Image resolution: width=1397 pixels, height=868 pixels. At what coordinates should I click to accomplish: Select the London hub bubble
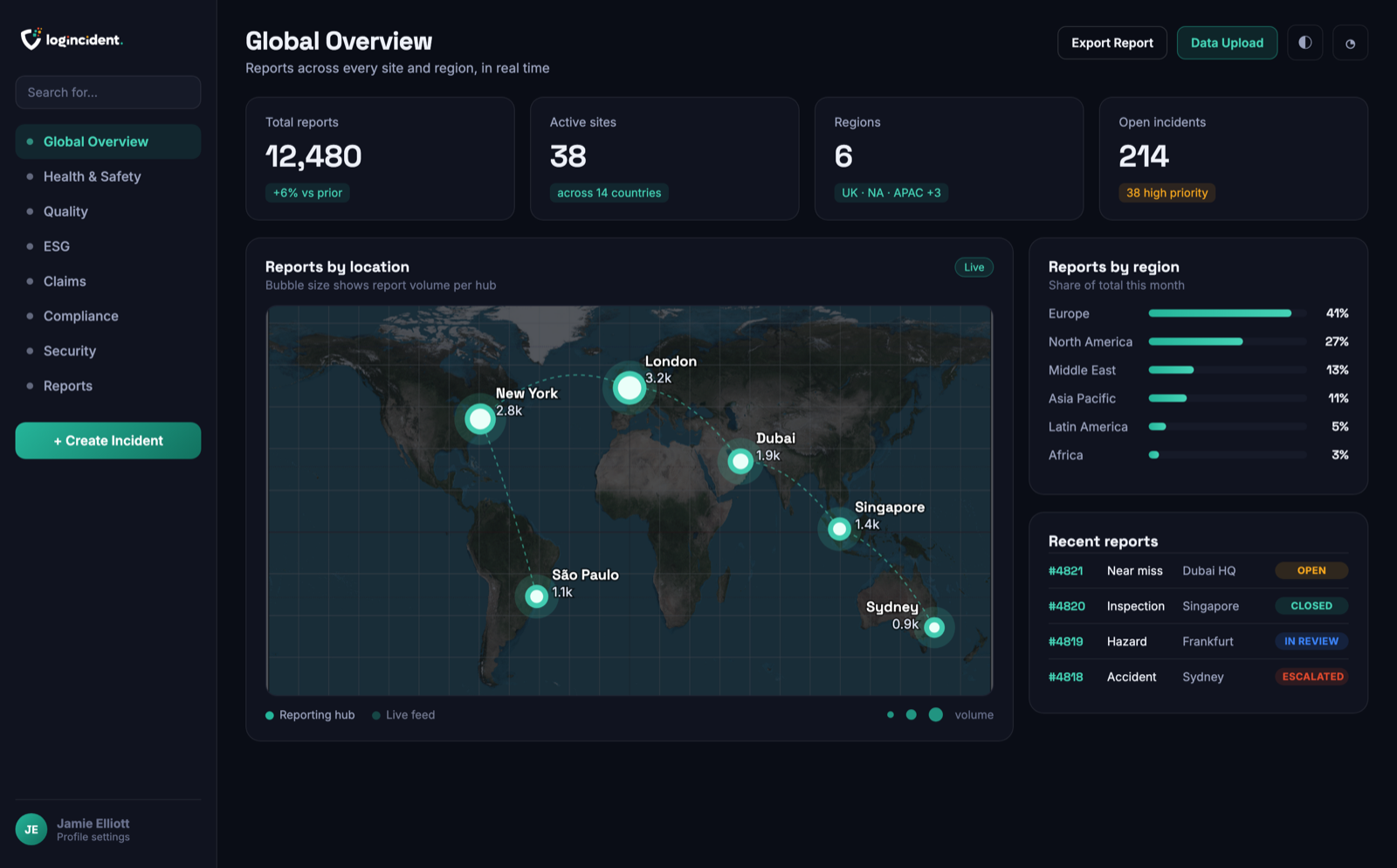(x=629, y=387)
